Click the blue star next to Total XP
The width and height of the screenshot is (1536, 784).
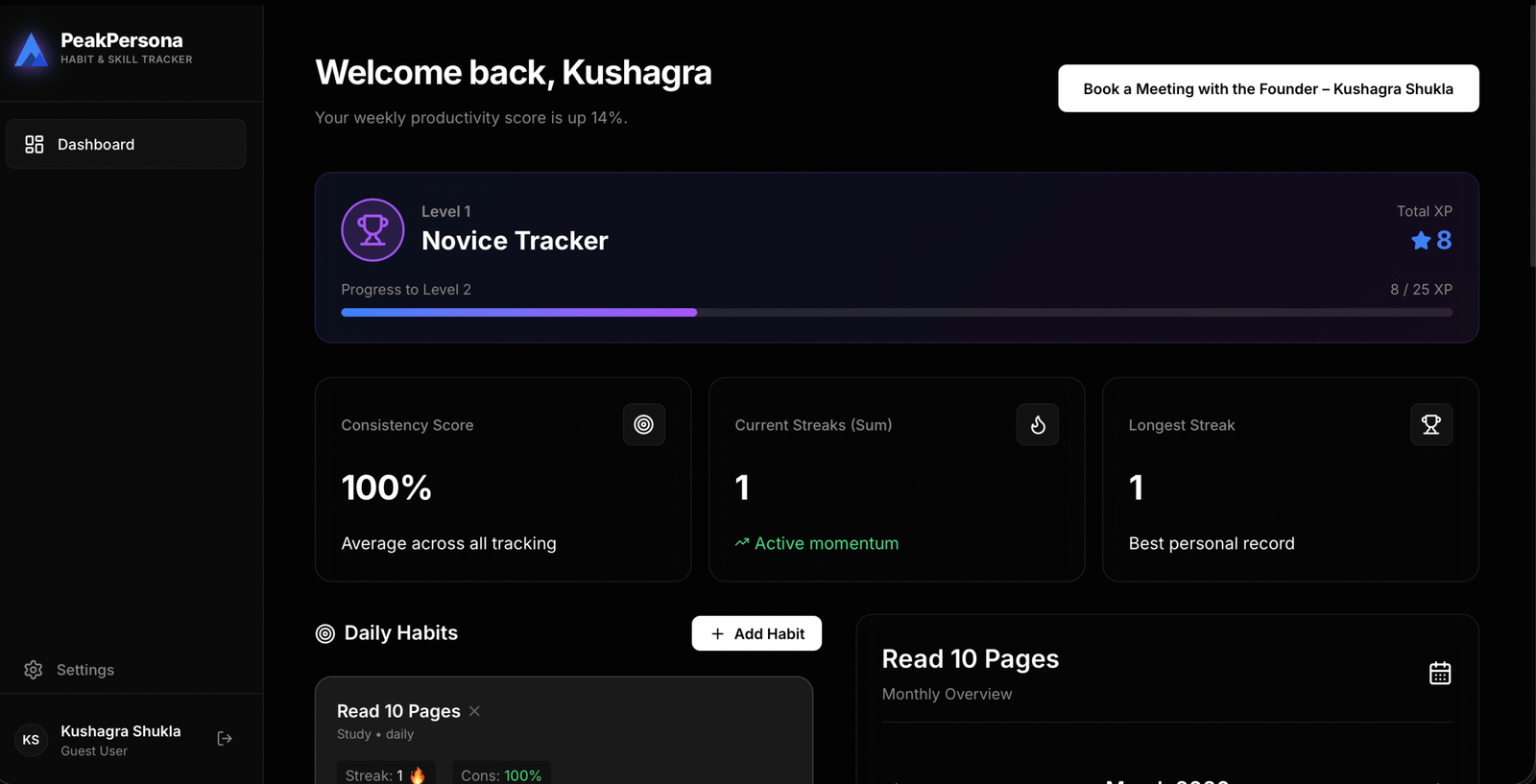coord(1420,241)
